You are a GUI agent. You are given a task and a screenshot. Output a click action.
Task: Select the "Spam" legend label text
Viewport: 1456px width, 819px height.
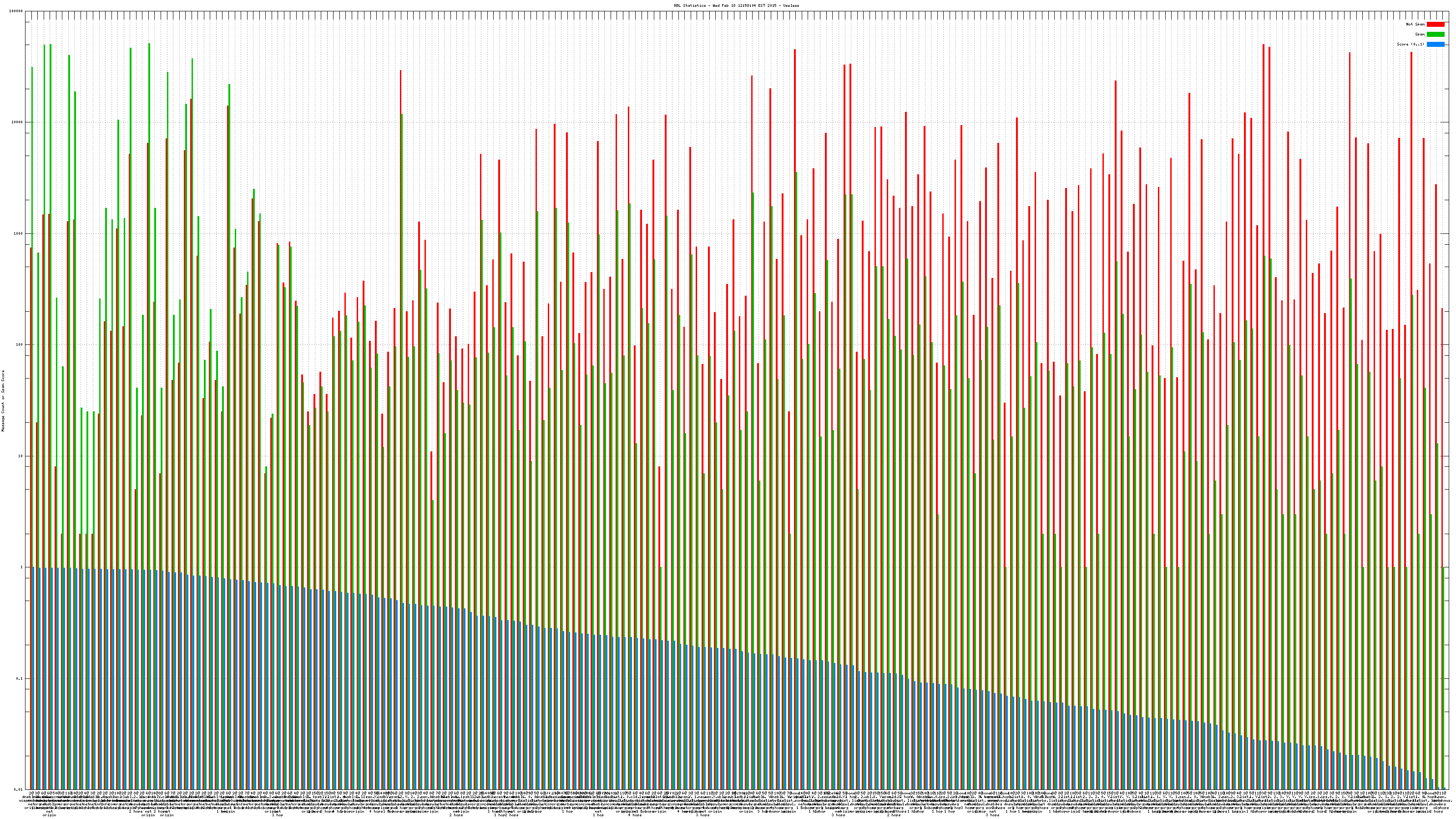point(1420,35)
